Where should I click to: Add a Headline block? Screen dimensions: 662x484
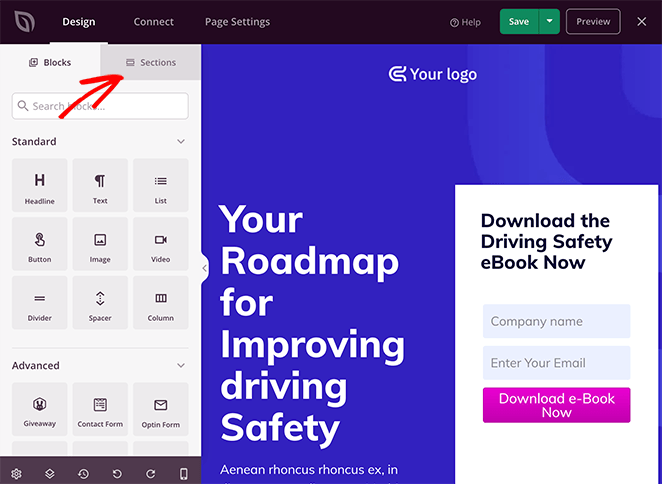click(x=40, y=185)
